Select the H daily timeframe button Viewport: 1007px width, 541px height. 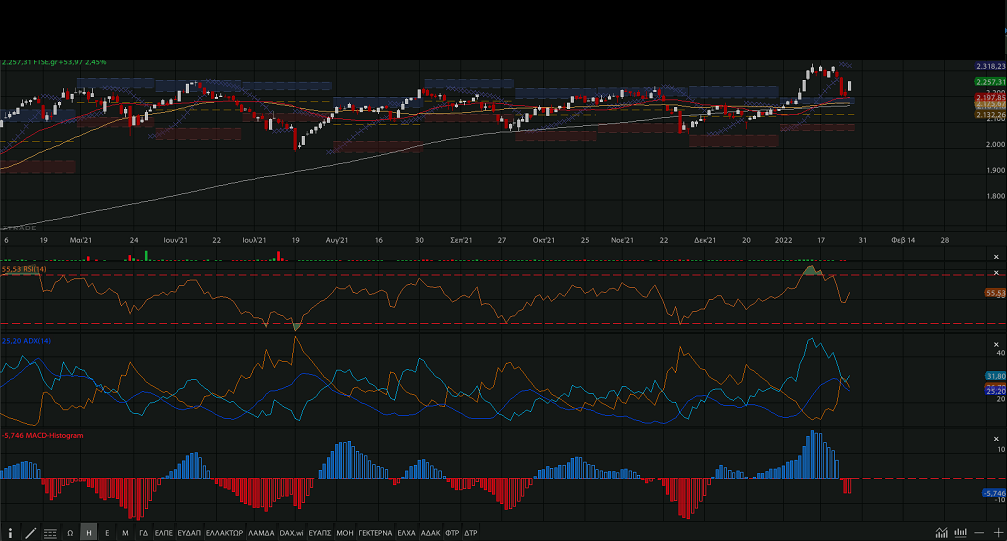coord(89,533)
